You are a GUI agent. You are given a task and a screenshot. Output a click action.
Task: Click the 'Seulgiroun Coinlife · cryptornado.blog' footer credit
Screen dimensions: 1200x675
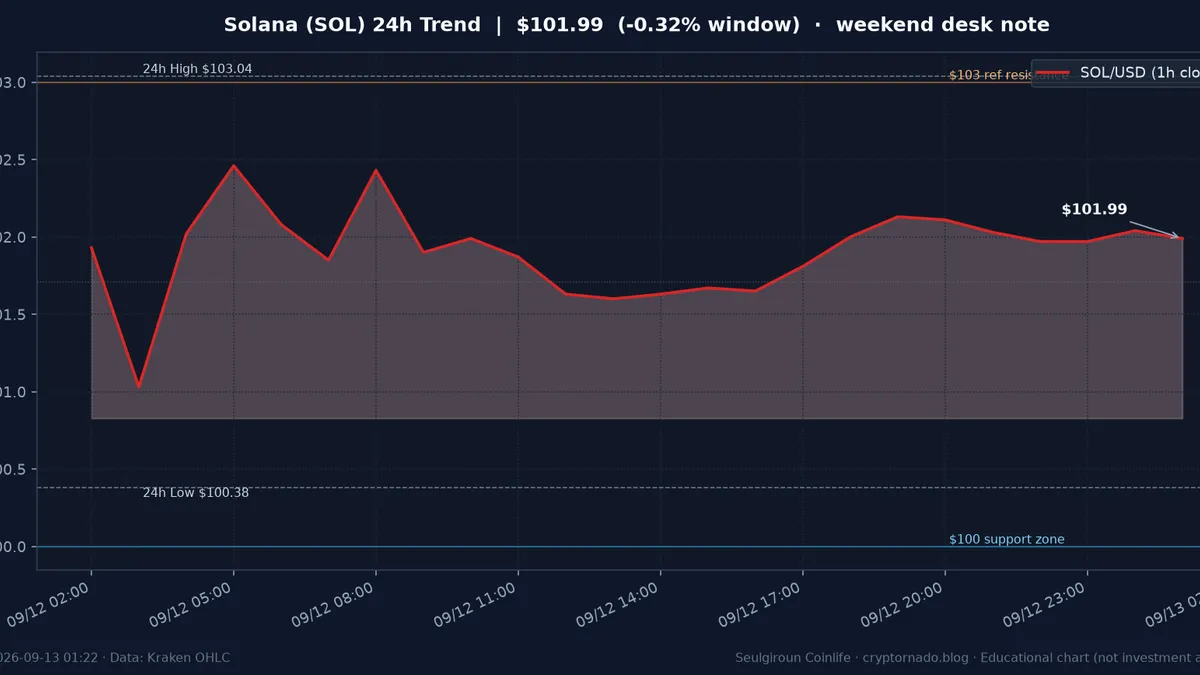tap(852, 658)
